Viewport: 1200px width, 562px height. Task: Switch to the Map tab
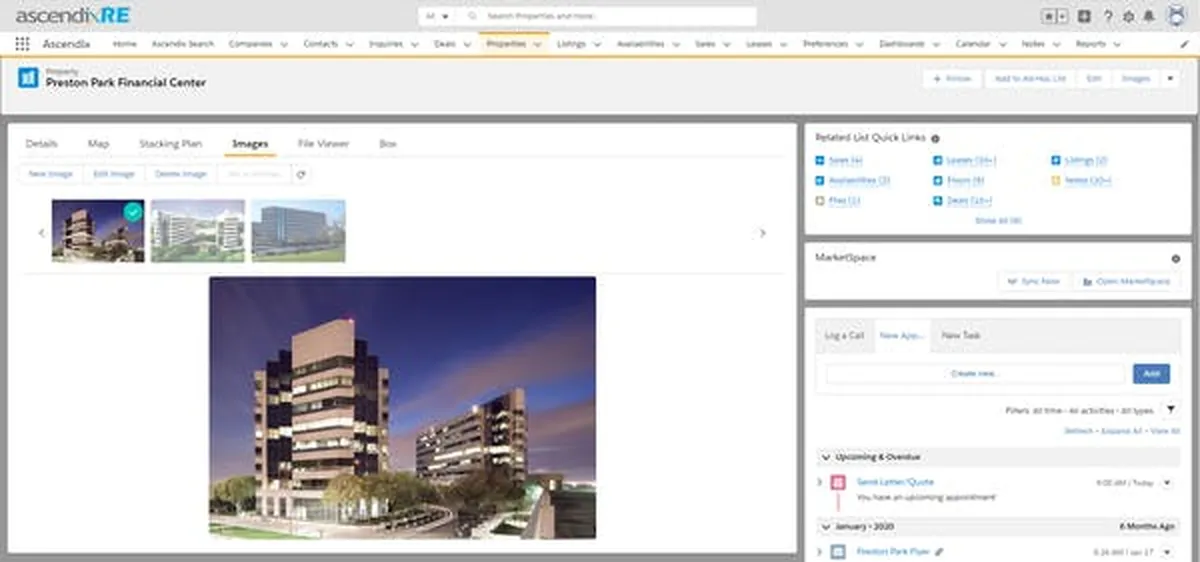98,144
